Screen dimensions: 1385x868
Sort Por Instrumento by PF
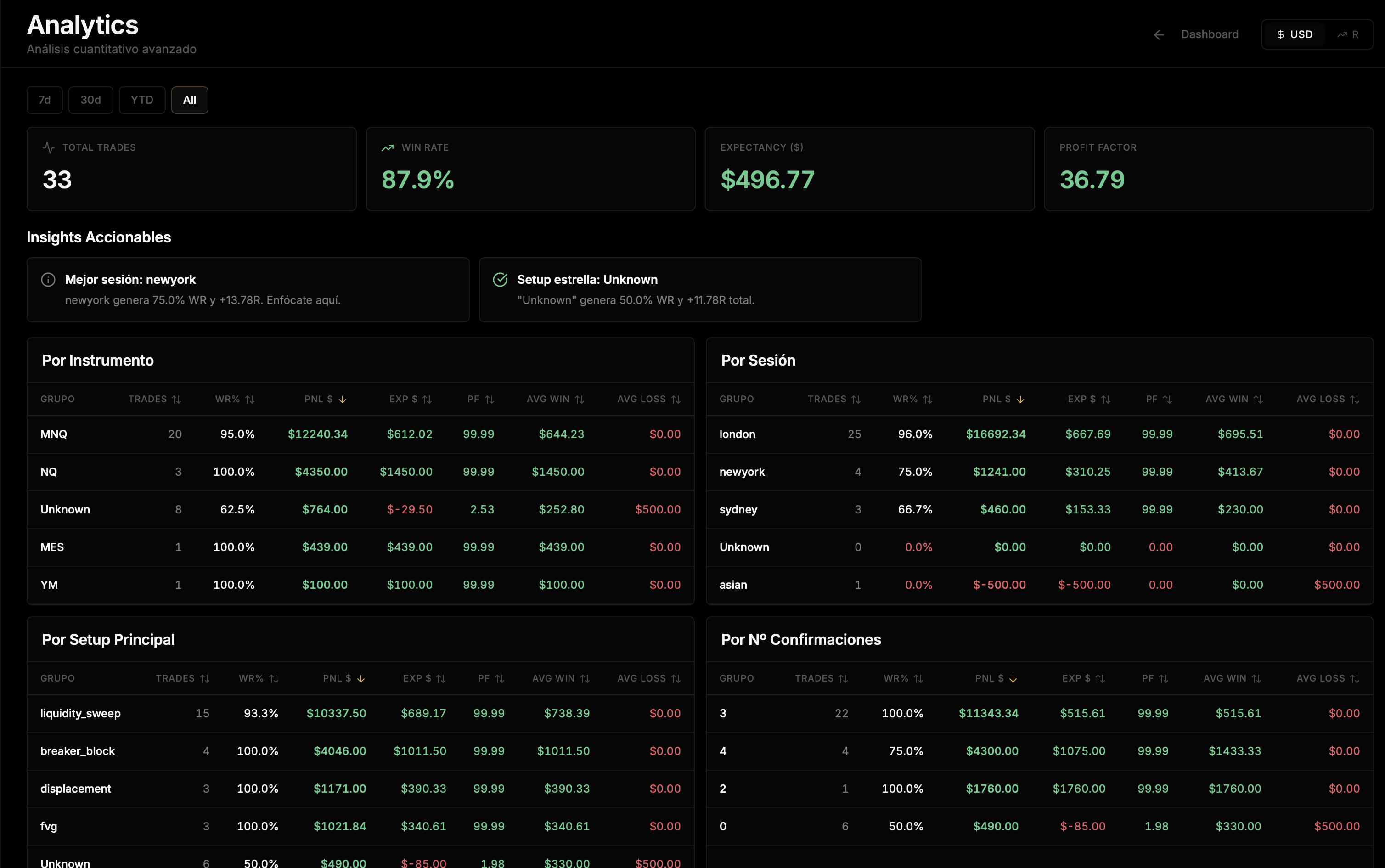[480, 399]
